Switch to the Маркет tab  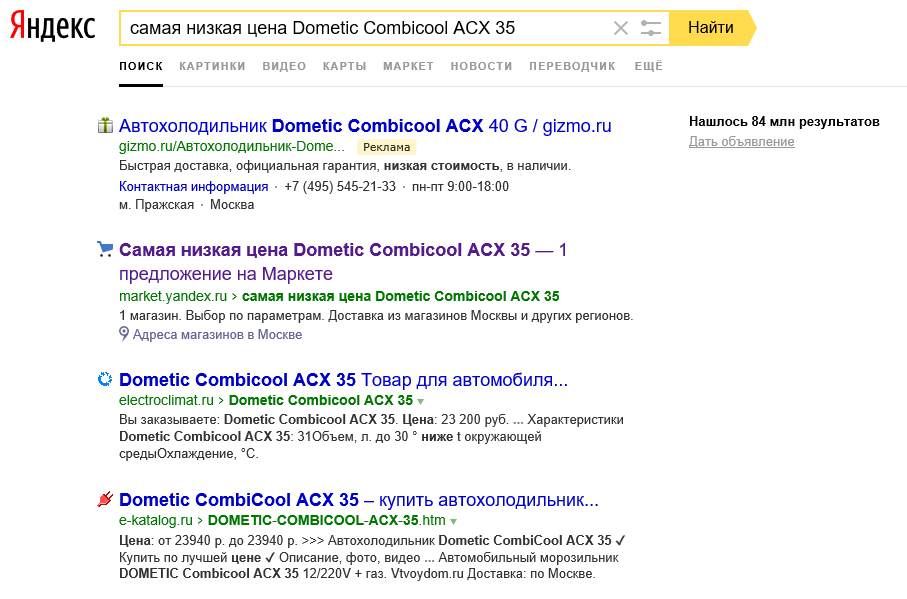pos(408,66)
